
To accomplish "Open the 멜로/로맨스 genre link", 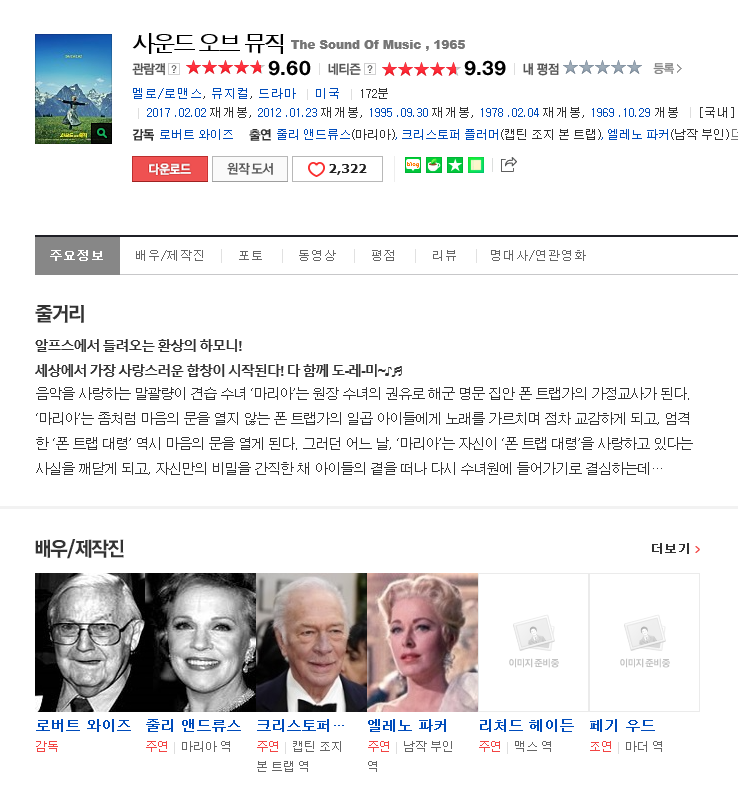I will pos(167,93).
